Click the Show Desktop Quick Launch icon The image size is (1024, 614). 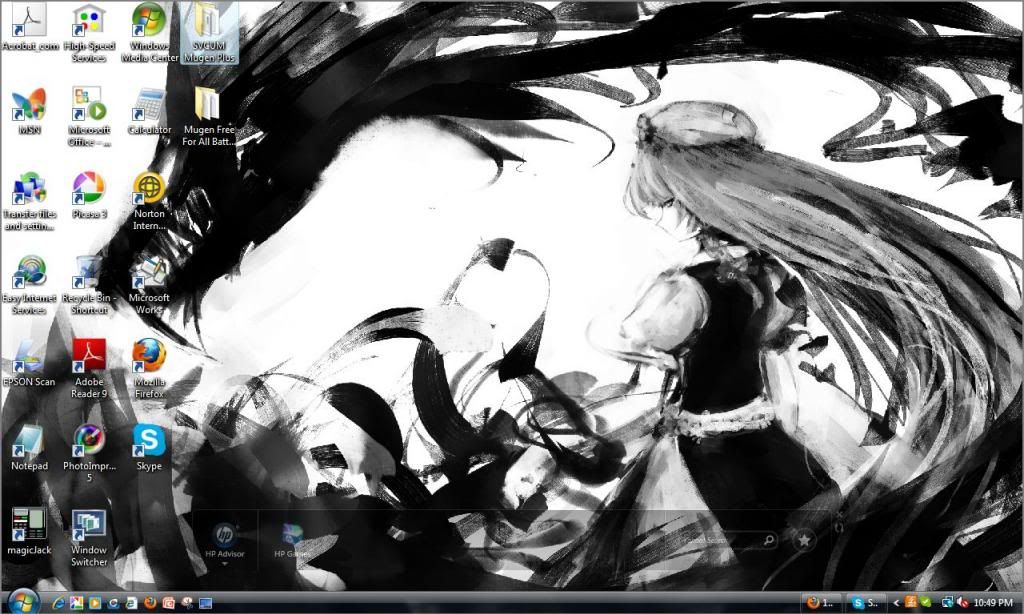206,603
